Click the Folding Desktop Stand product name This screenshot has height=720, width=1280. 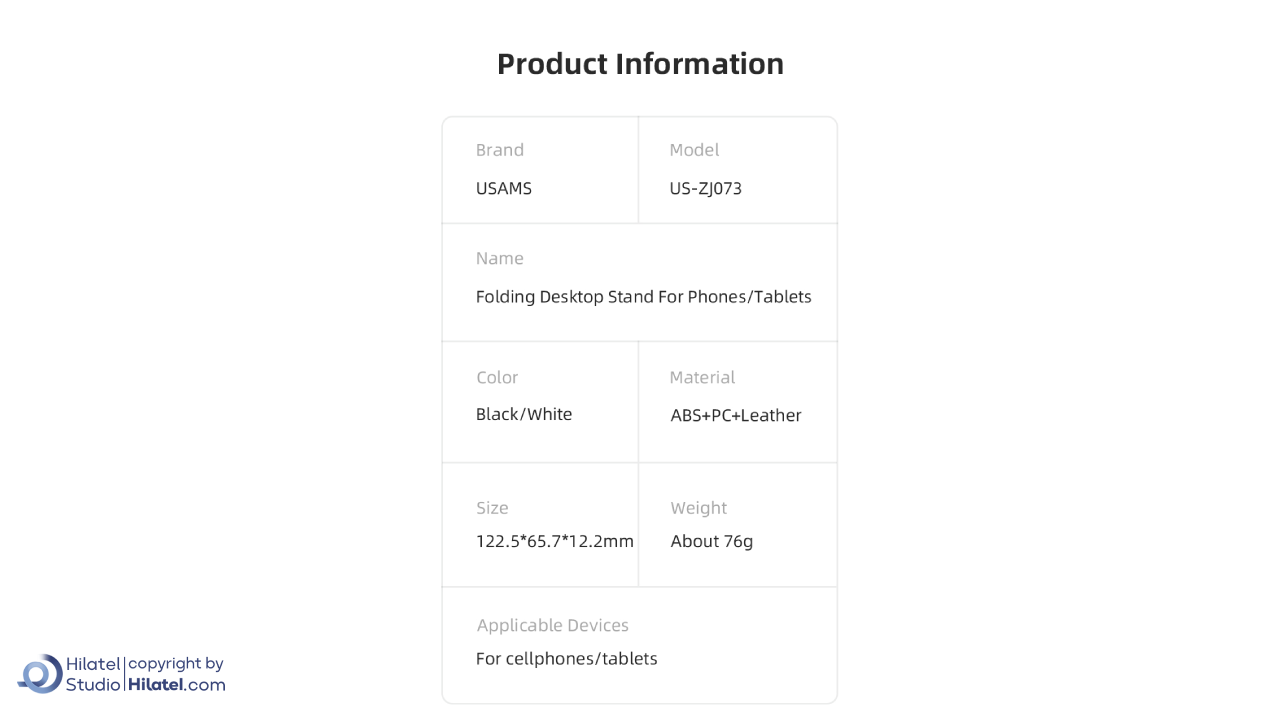643,297
